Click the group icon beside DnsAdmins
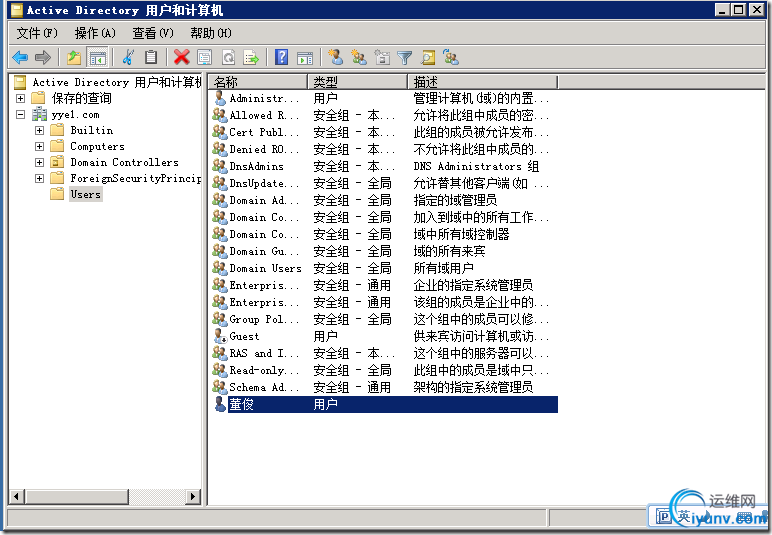This screenshot has width=772, height=535. click(220, 166)
